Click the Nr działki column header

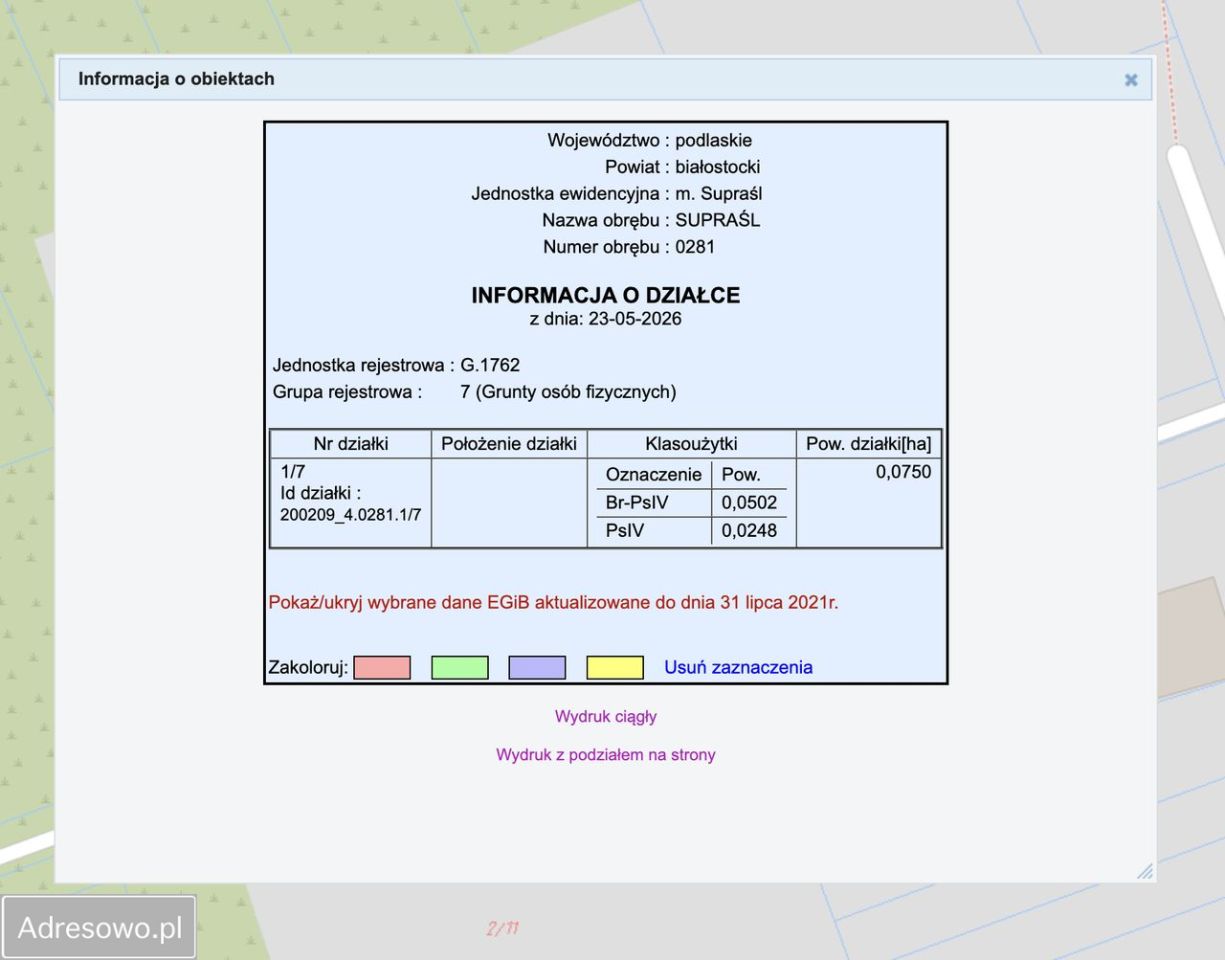pos(351,445)
